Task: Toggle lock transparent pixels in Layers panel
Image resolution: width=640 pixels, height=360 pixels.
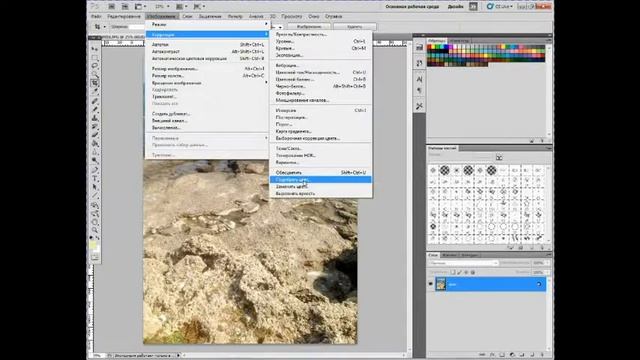Action: [453, 272]
